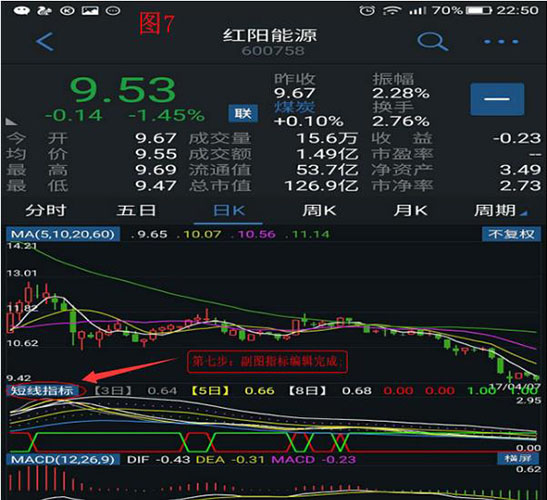Open the 周期 period dropdown
The image size is (547, 500).
(501, 210)
